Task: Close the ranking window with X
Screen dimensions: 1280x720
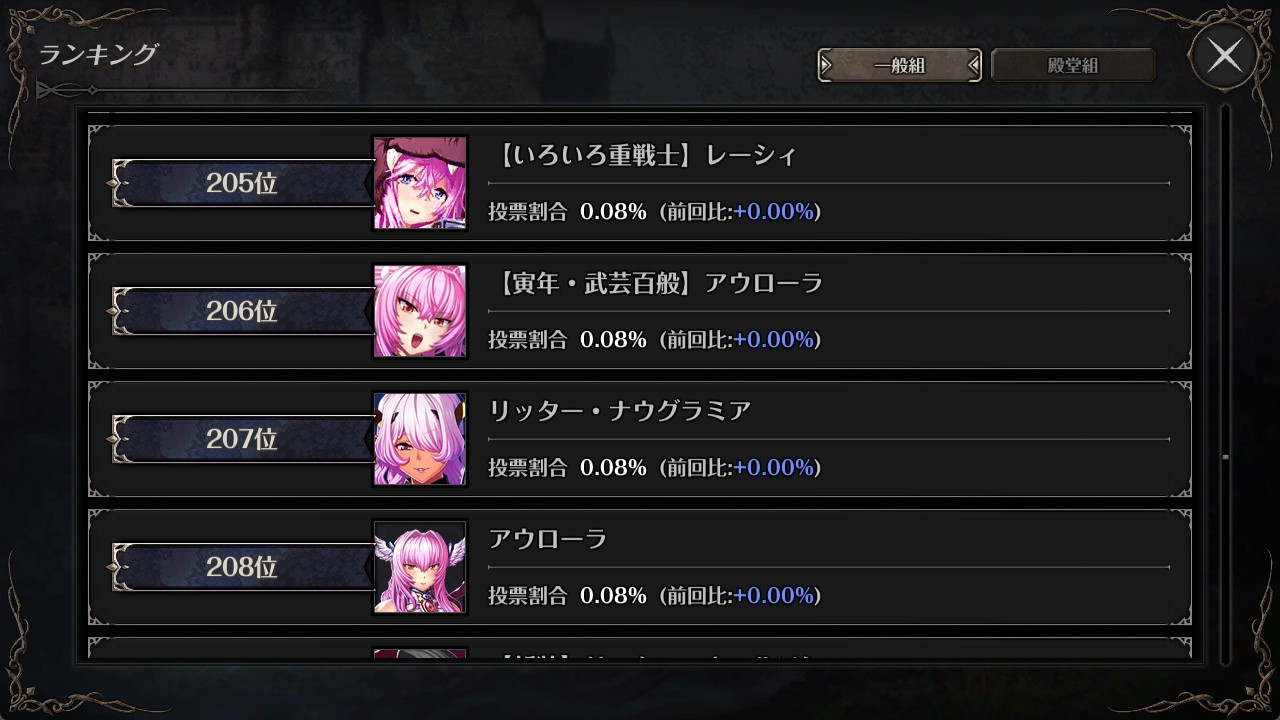Action: (1224, 56)
